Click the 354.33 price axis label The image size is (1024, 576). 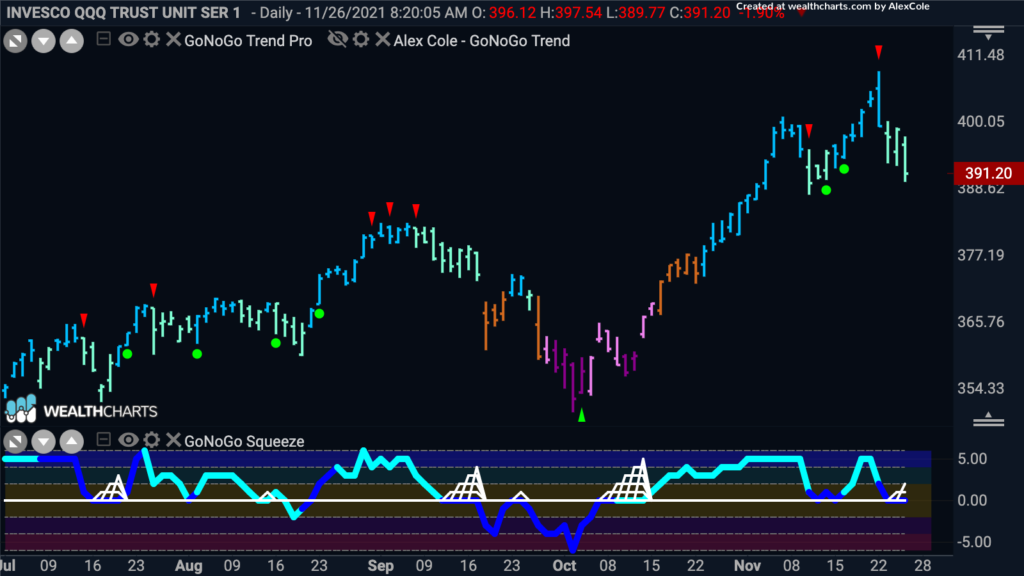pos(981,389)
